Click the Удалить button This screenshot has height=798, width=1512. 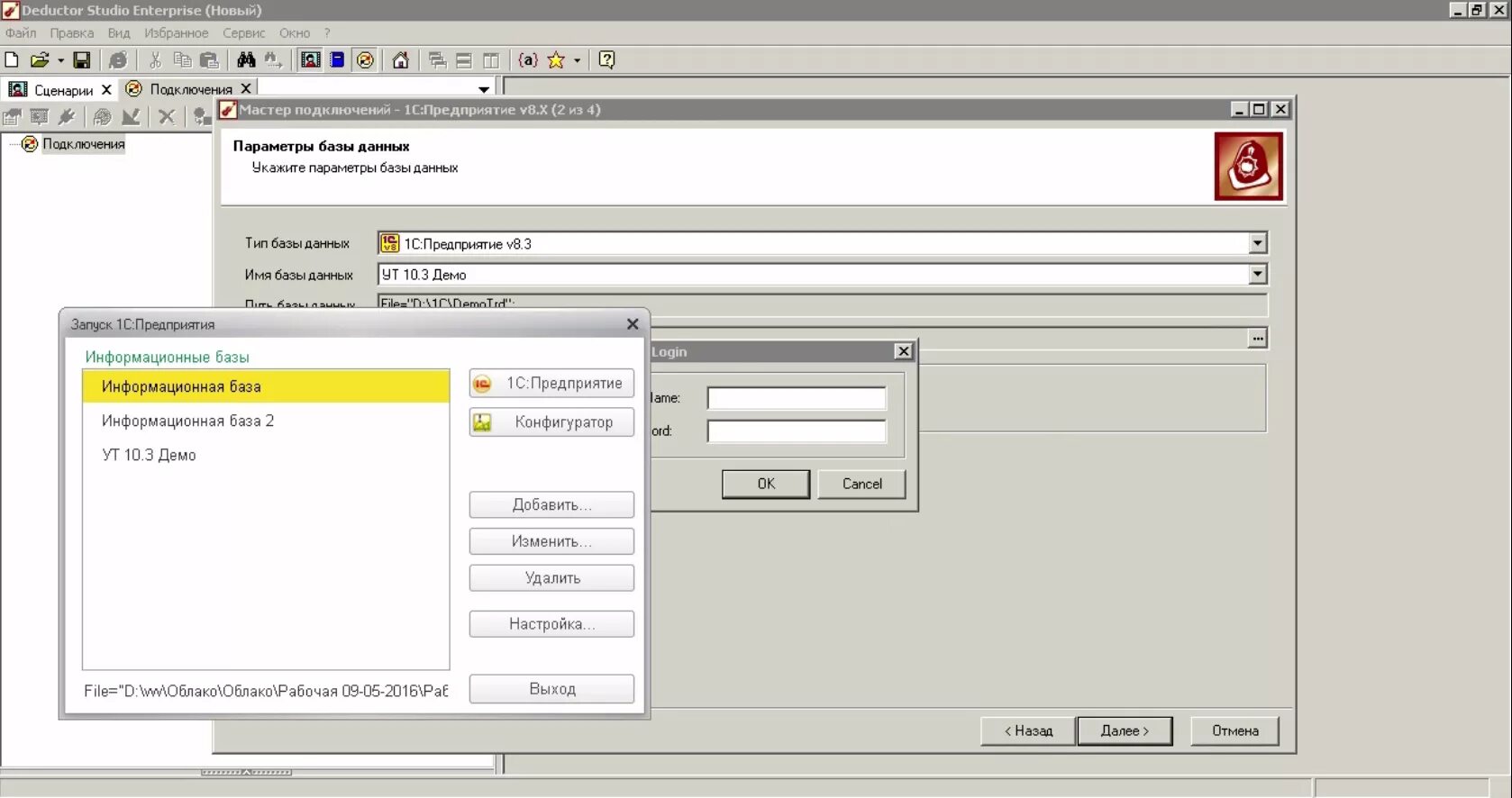tap(551, 578)
